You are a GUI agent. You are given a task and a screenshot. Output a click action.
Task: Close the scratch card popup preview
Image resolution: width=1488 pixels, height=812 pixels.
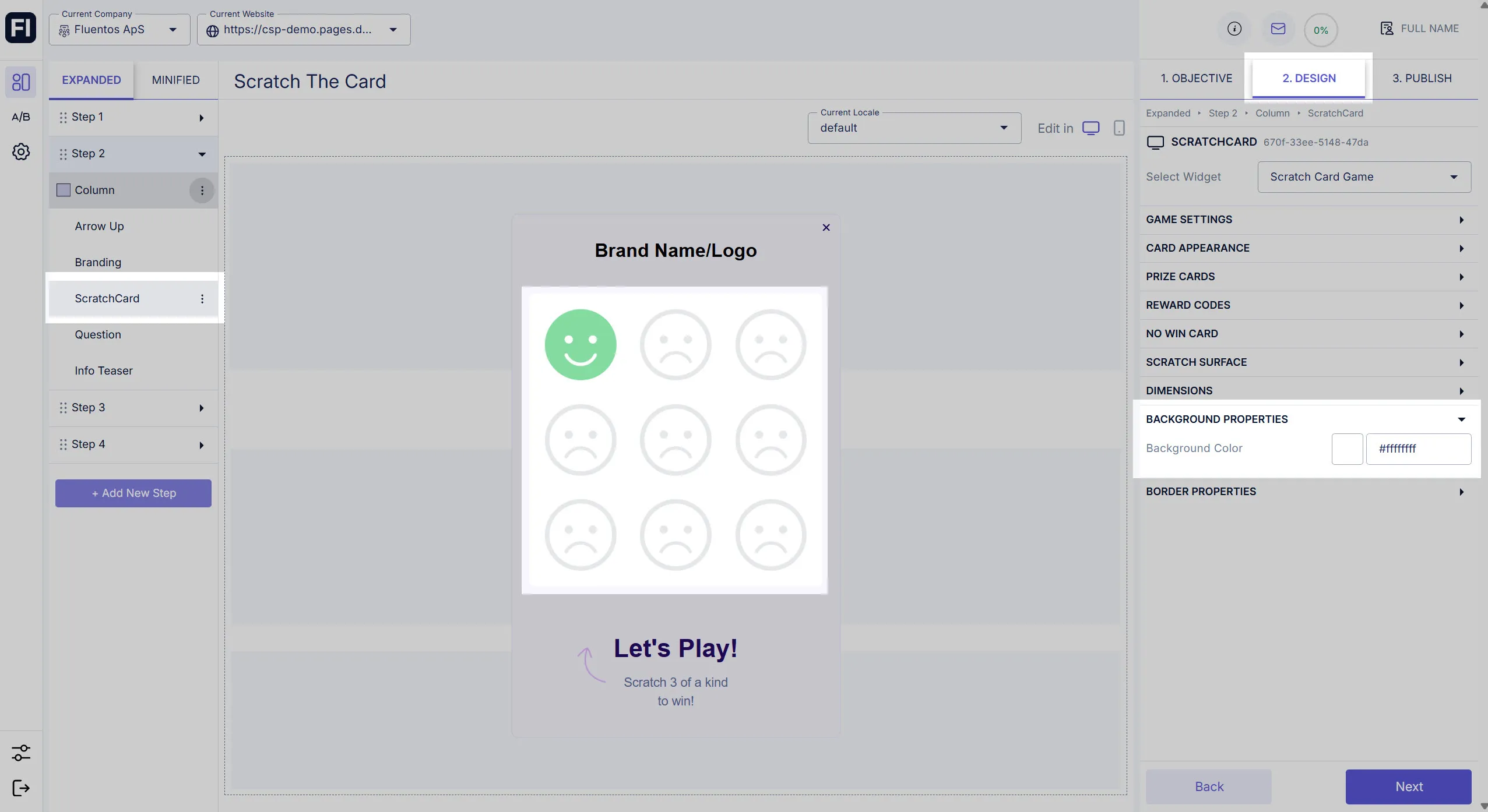826,227
